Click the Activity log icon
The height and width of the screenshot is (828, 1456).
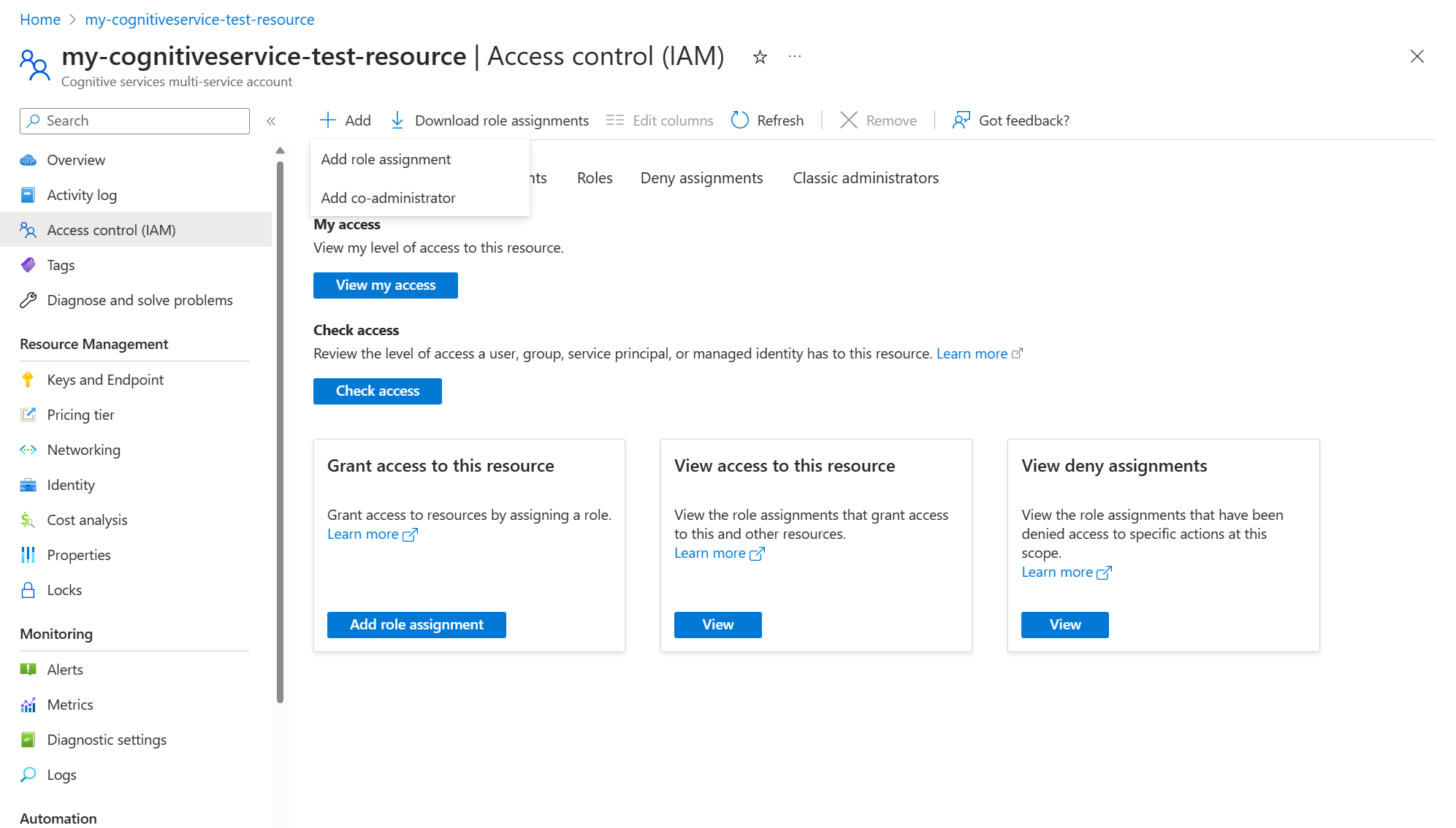coord(28,195)
